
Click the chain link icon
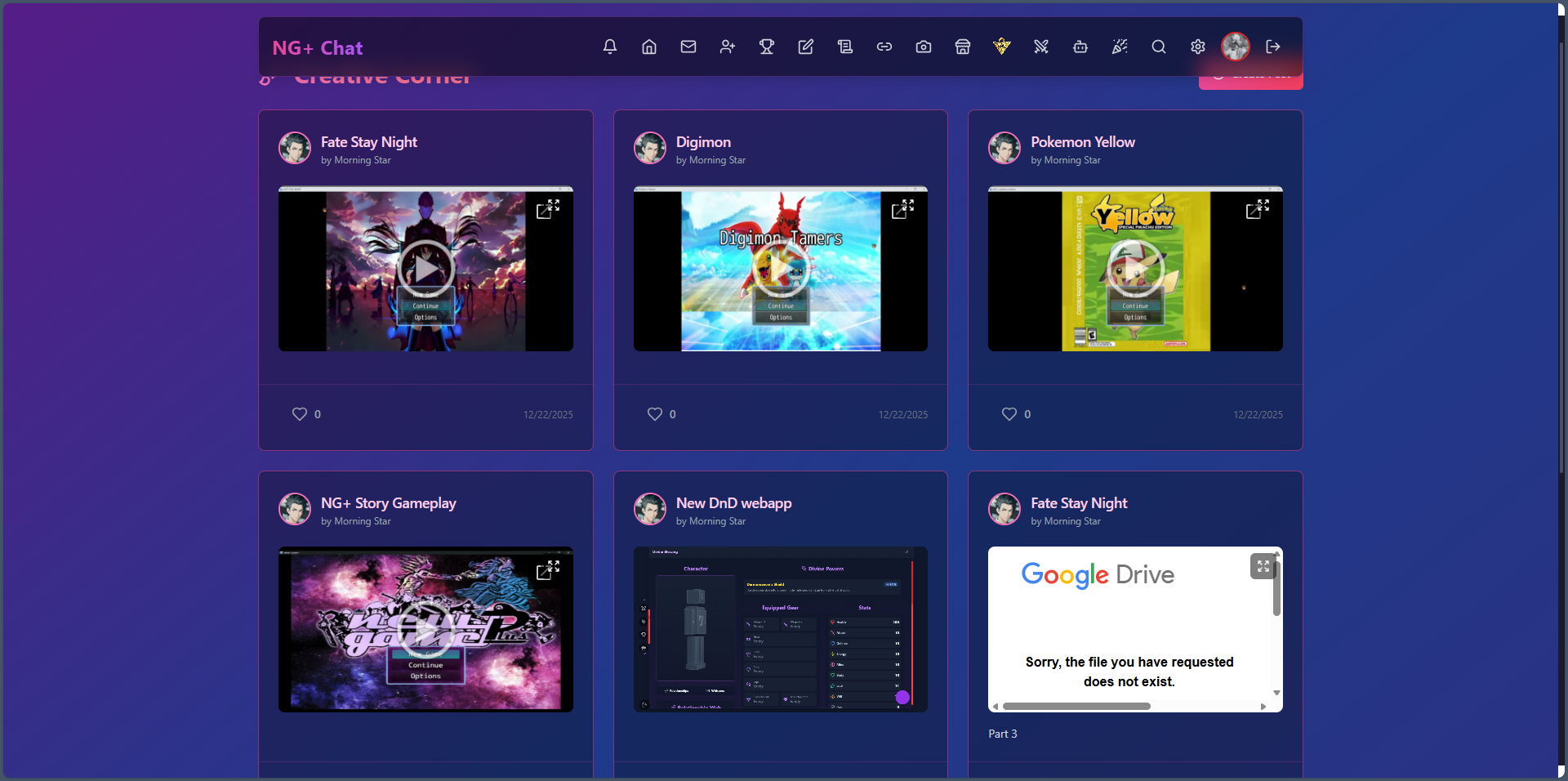[884, 47]
